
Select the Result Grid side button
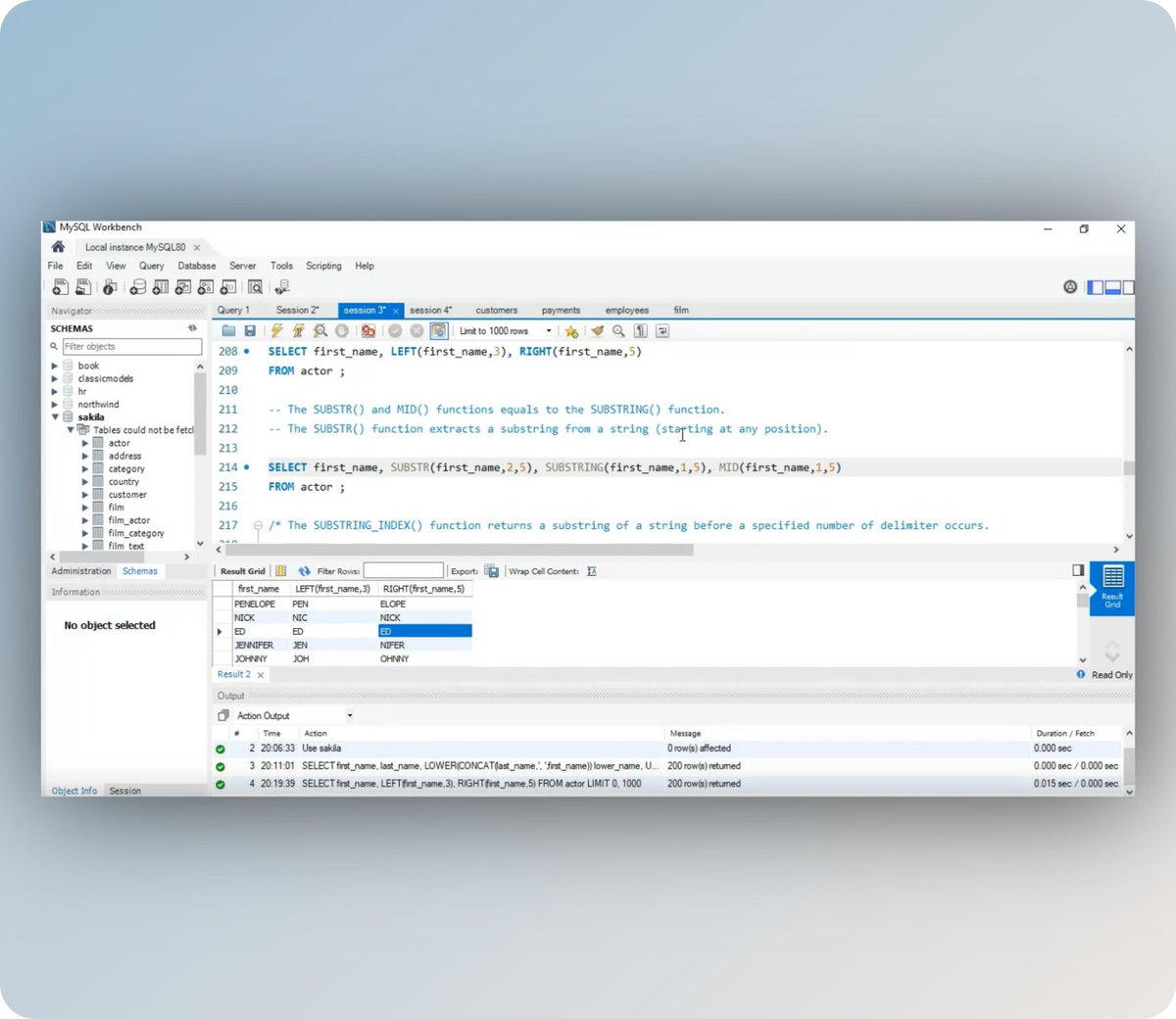pyautogui.click(x=1112, y=588)
